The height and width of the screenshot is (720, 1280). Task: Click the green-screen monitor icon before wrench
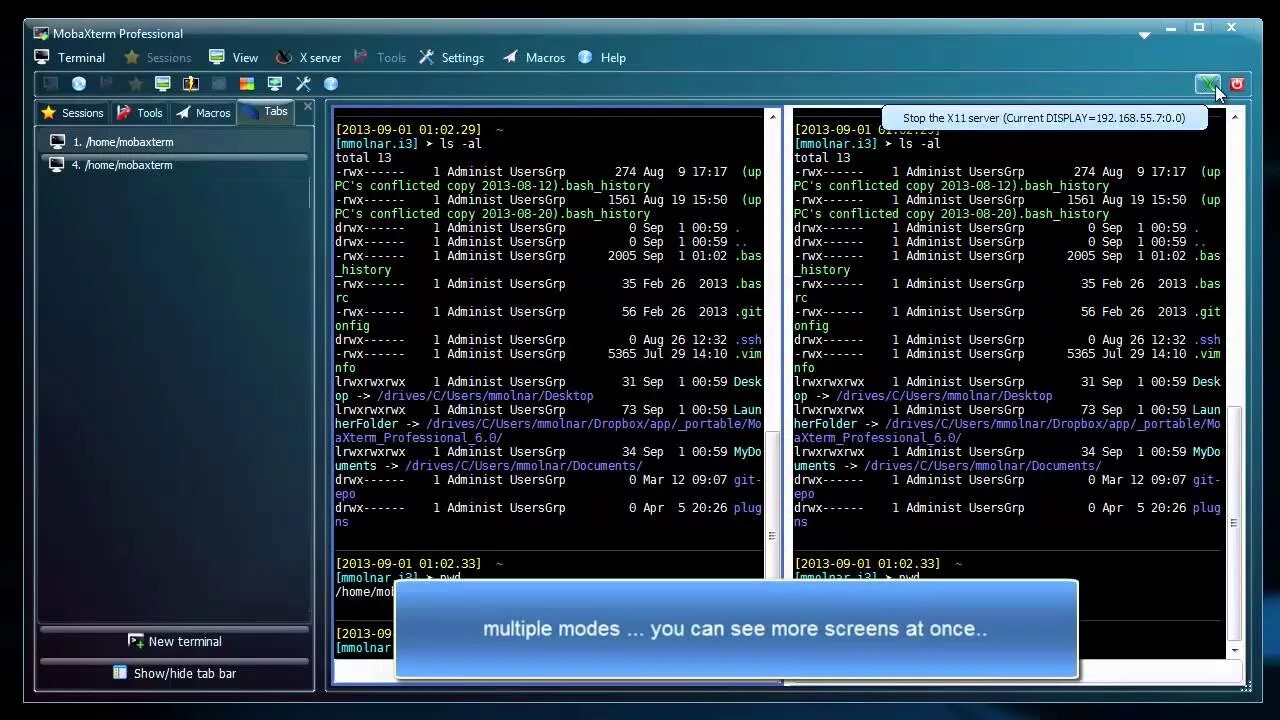pos(275,84)
